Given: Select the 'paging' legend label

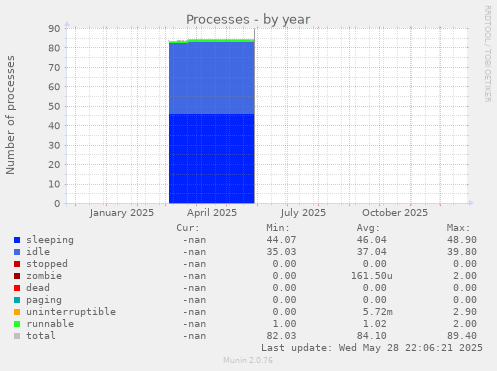Looking at the screenshot, I should [x=44, y=300].
